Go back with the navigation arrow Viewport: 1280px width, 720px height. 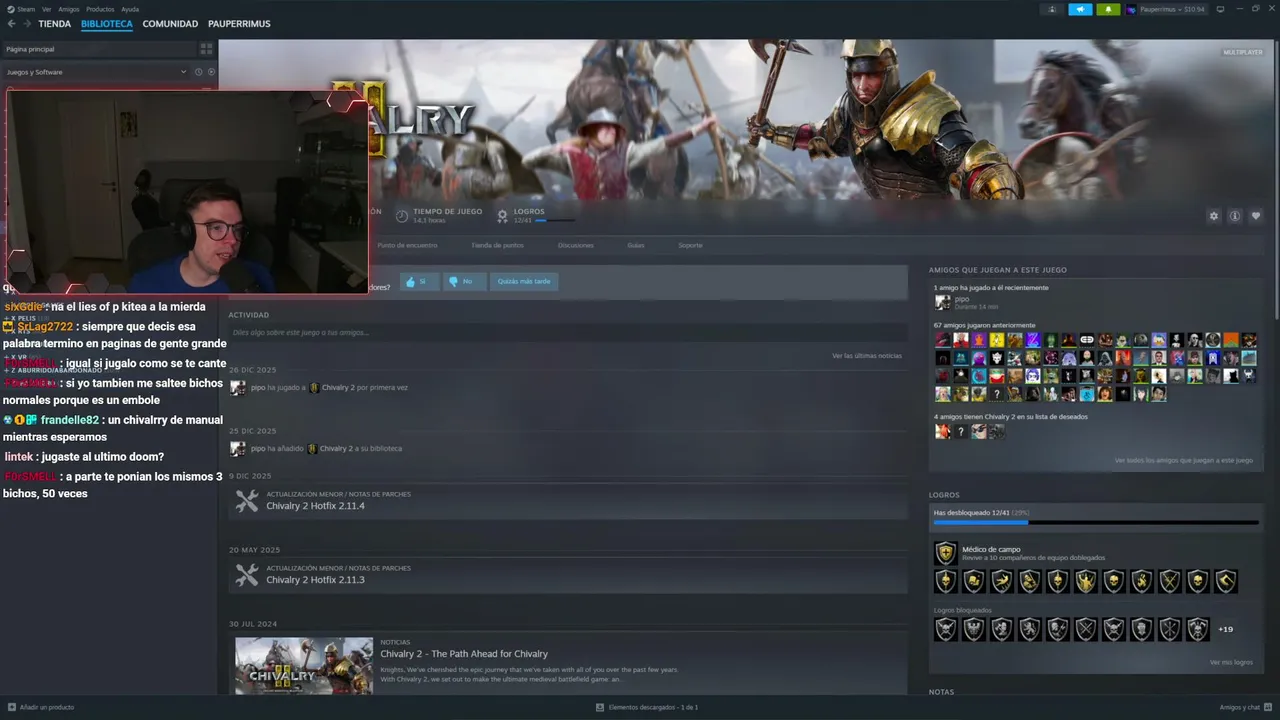point(12,24)
